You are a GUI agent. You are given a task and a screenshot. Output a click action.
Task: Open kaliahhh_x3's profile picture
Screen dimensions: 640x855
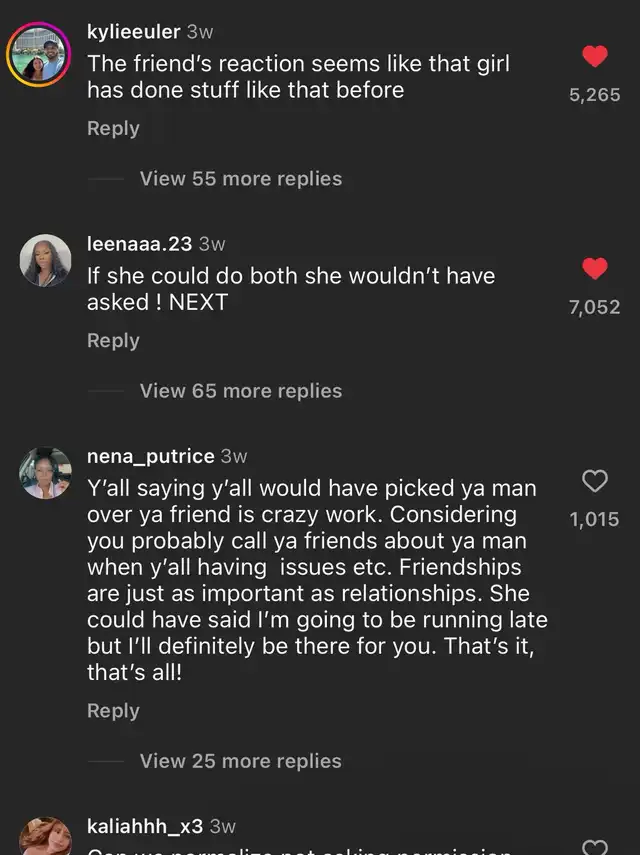(x=45, y=837)
